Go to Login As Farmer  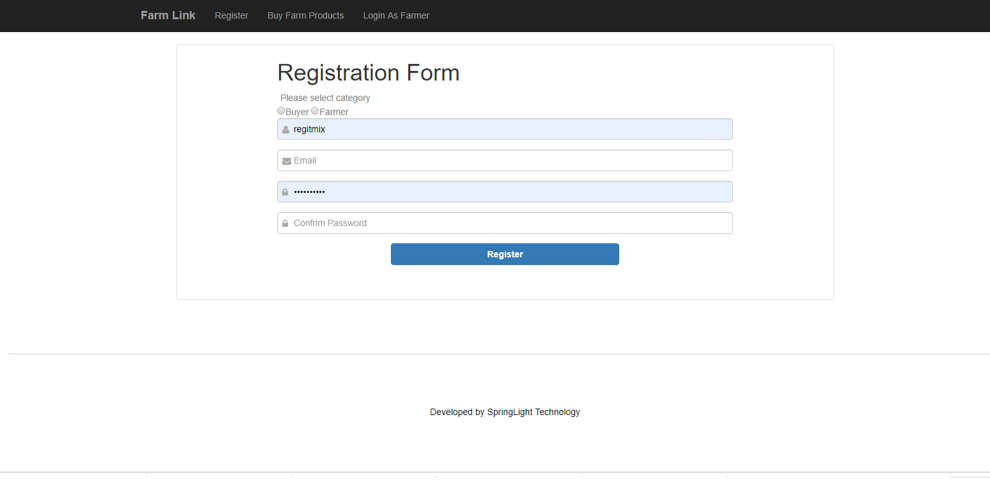click(396, 16)
